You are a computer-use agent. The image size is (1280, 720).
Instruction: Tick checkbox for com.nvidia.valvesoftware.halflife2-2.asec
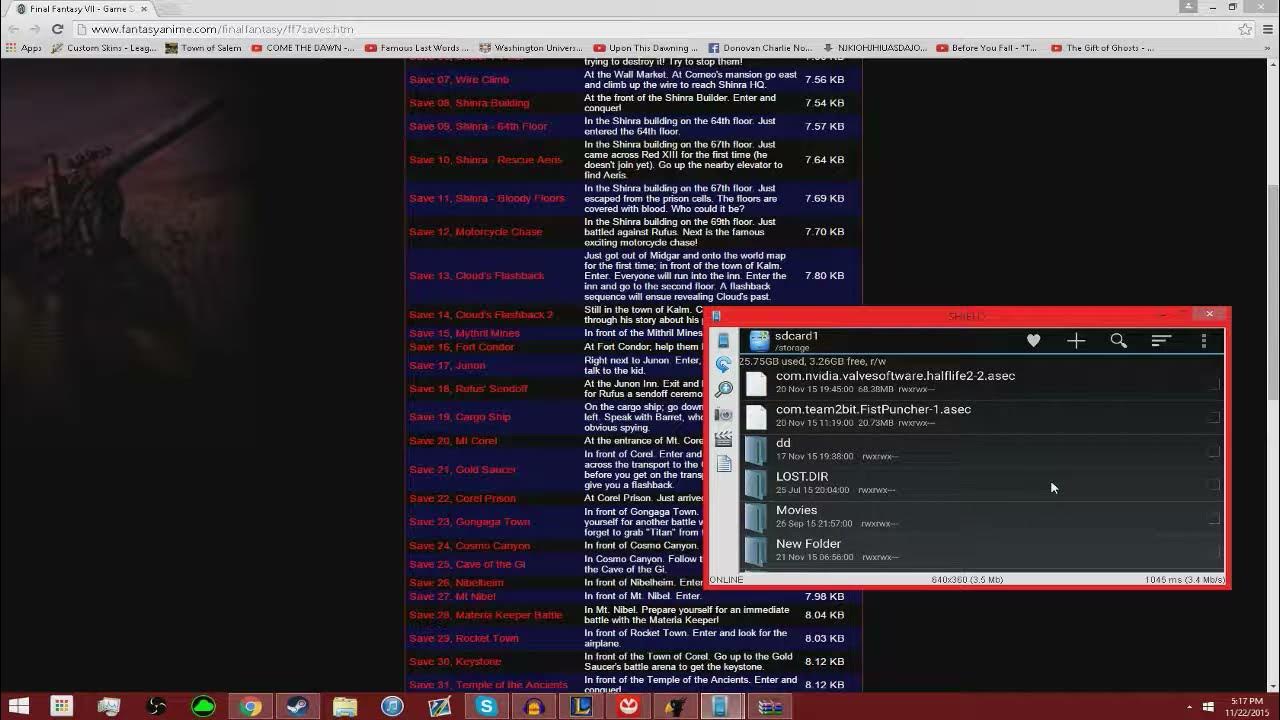[x=1213, y=384]
